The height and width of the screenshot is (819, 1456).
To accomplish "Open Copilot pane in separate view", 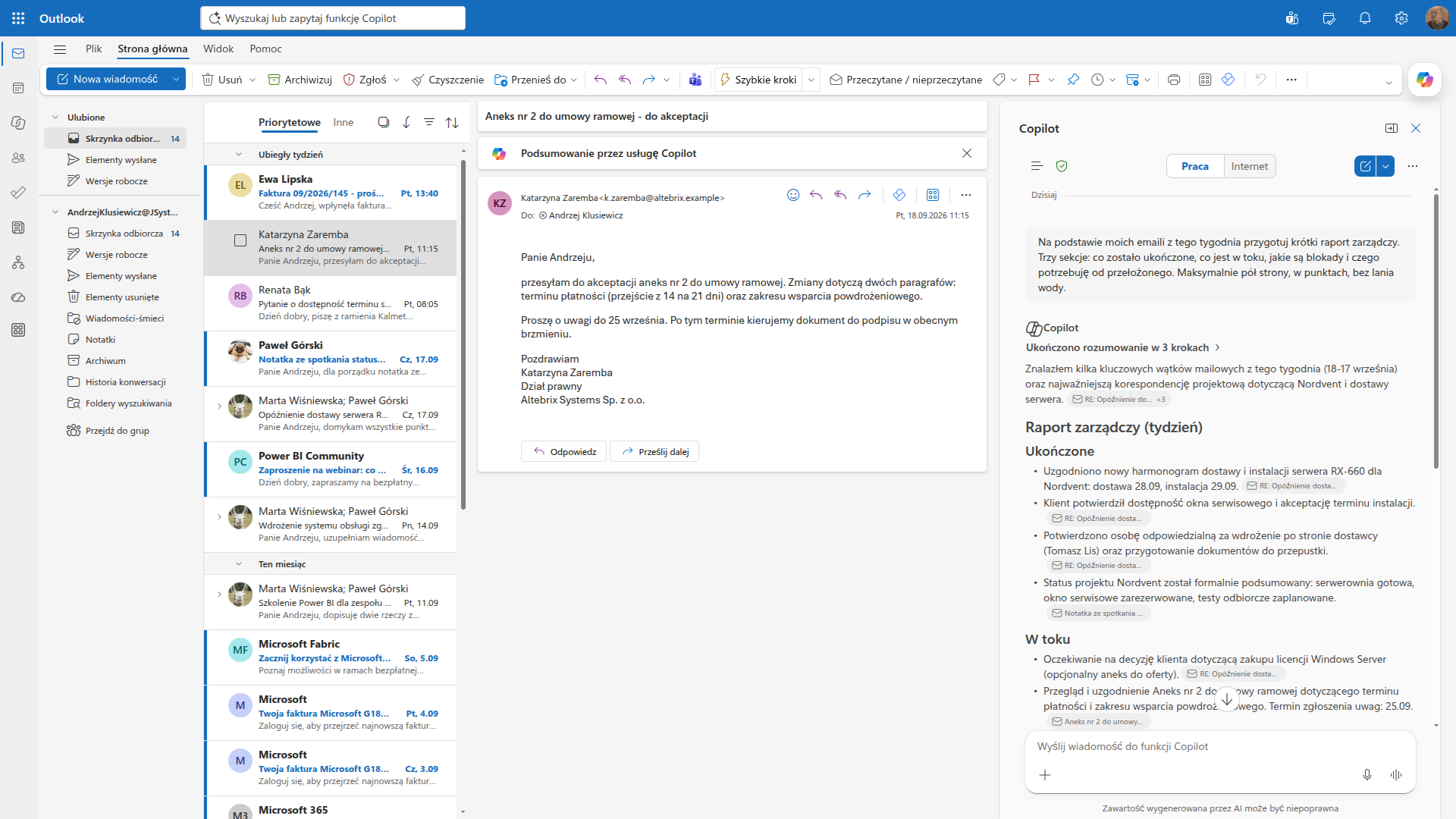I will coord(1392,128).
